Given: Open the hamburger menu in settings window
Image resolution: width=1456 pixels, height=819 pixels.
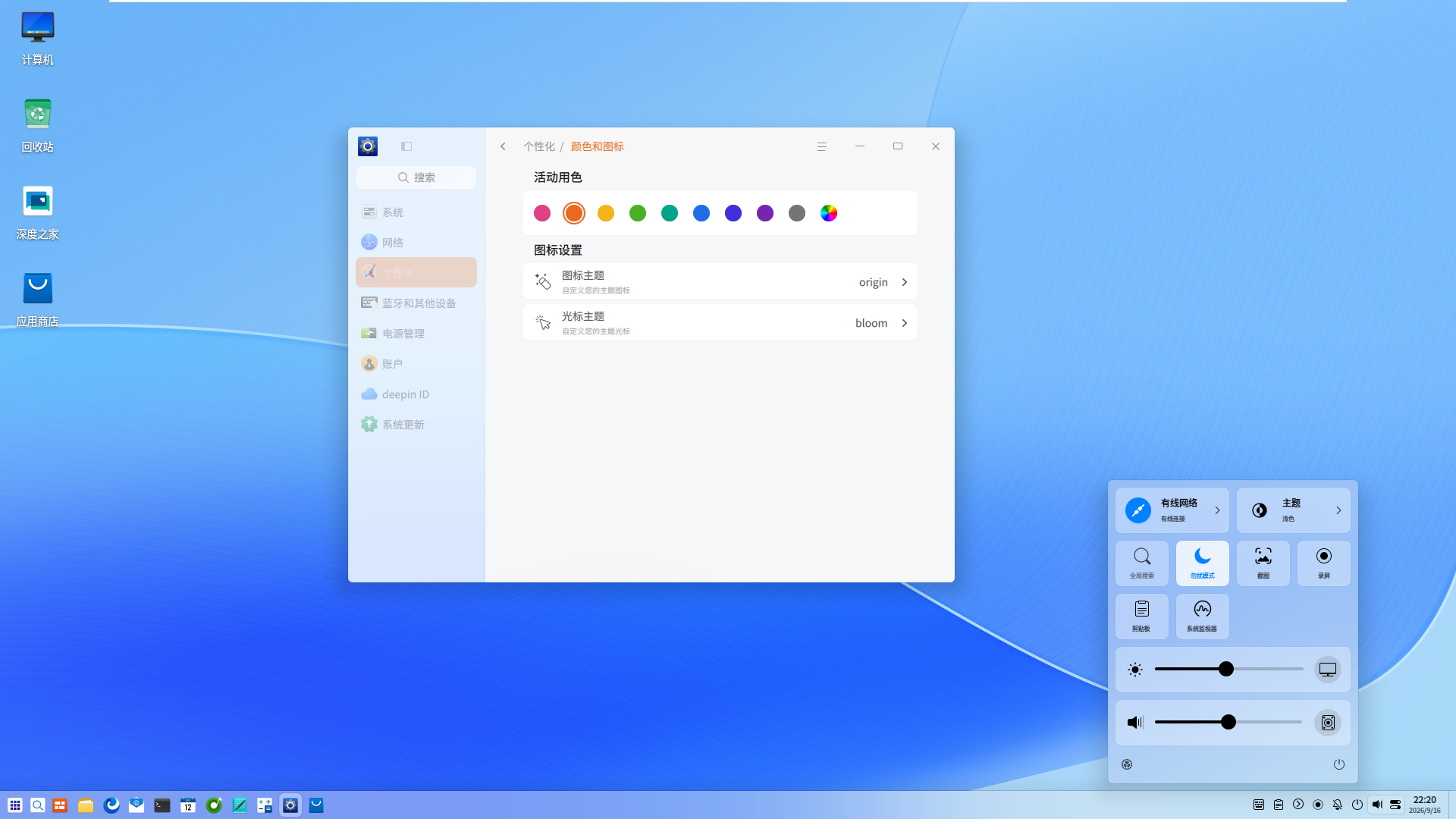Looking at the screenshot, I should tap(821, 146).
